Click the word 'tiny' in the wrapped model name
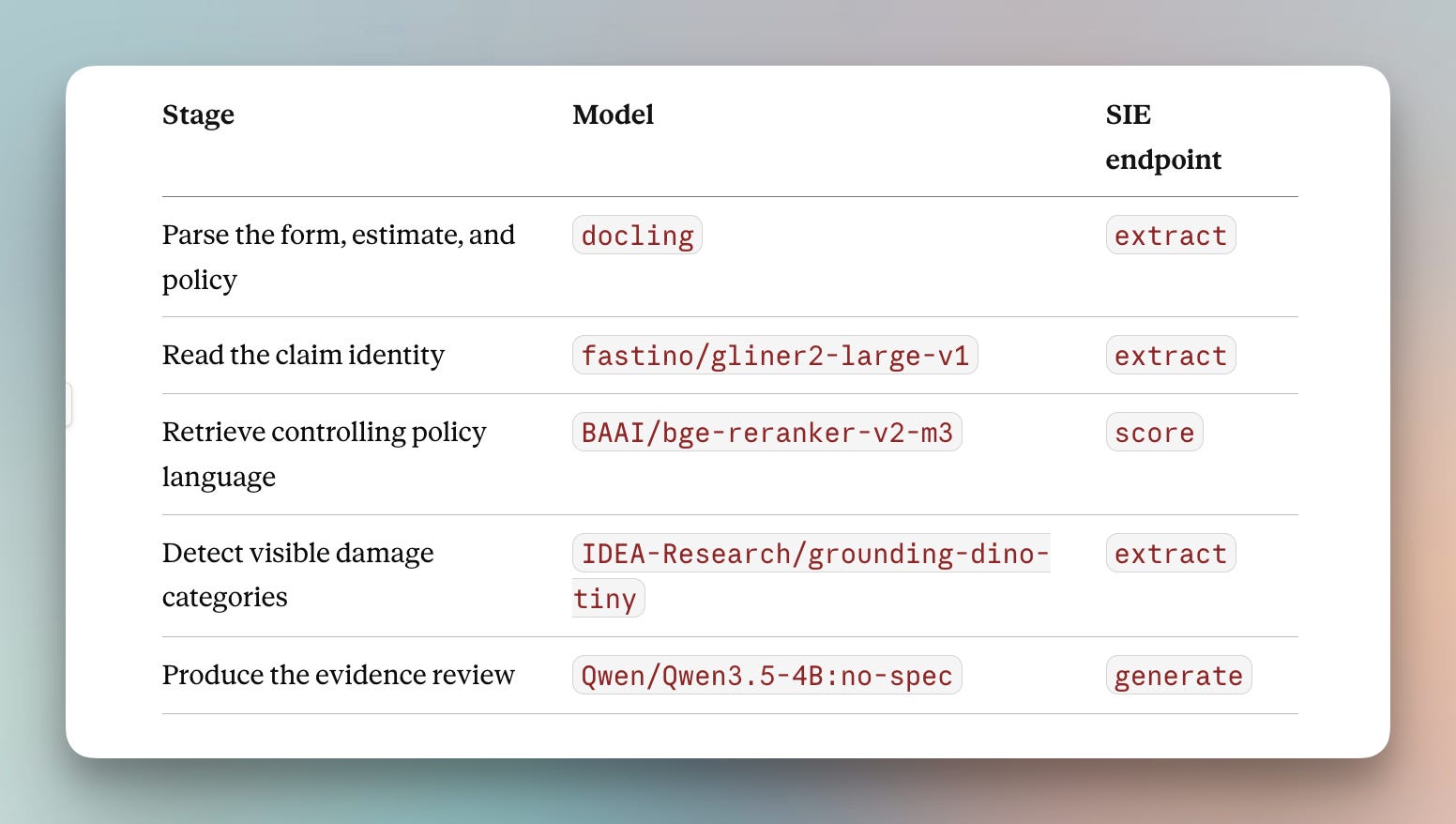The width and height of the screenshot is (1456, 824). pos(606,599)
